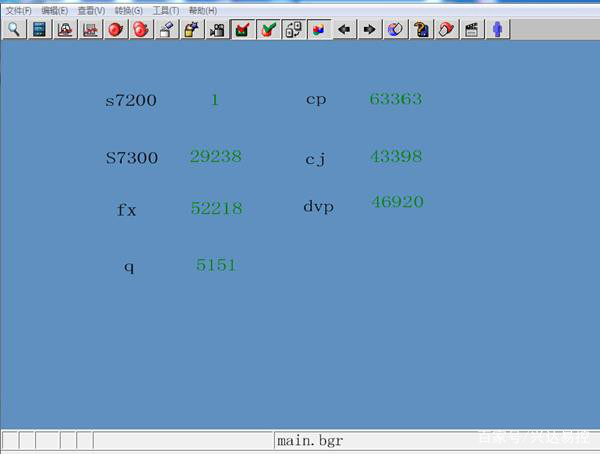Open the question mark help icon
This screenshot has width=600, height=454.
[421, 29]
